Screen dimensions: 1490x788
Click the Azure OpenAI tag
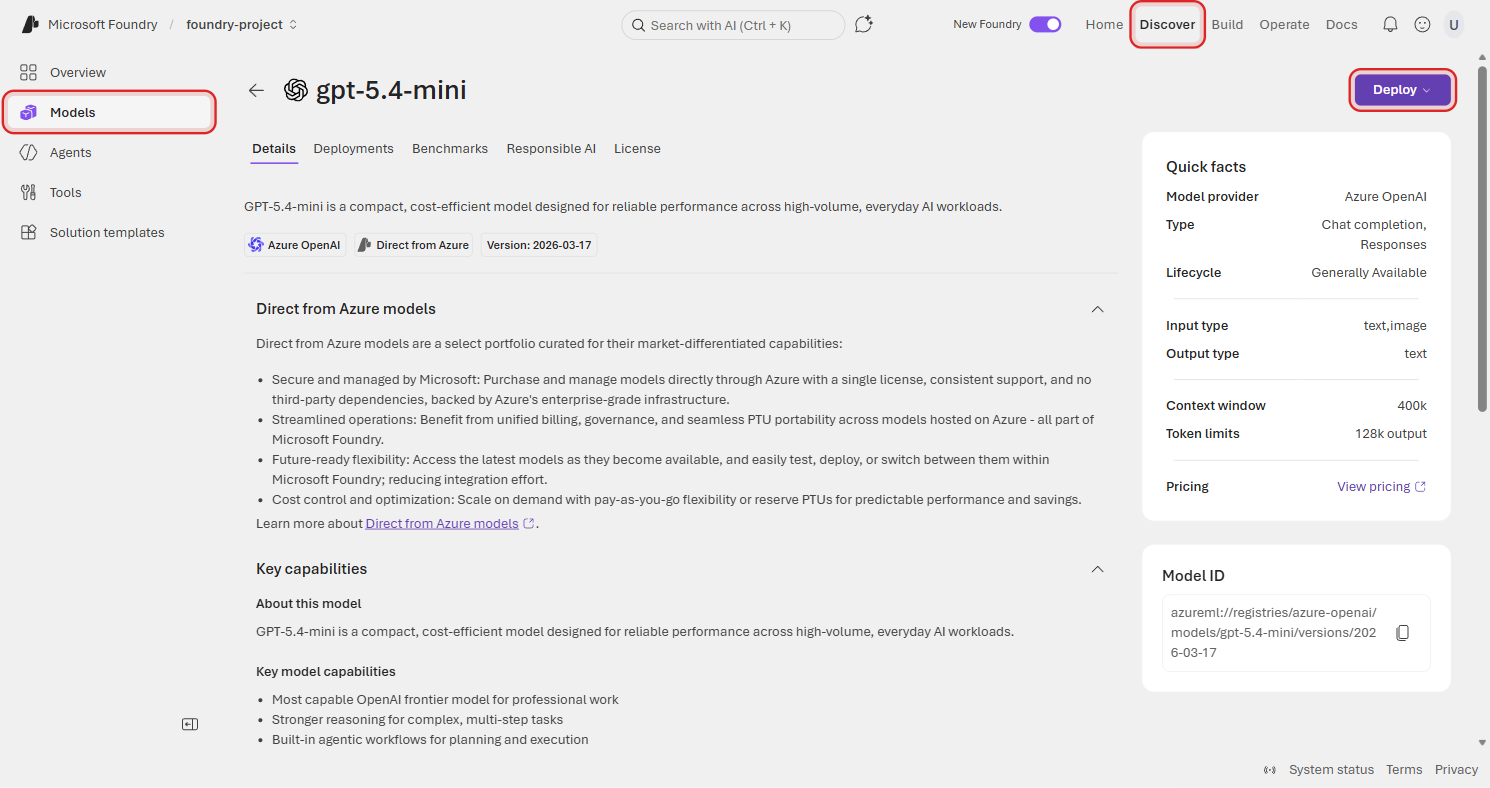[295, 245]
